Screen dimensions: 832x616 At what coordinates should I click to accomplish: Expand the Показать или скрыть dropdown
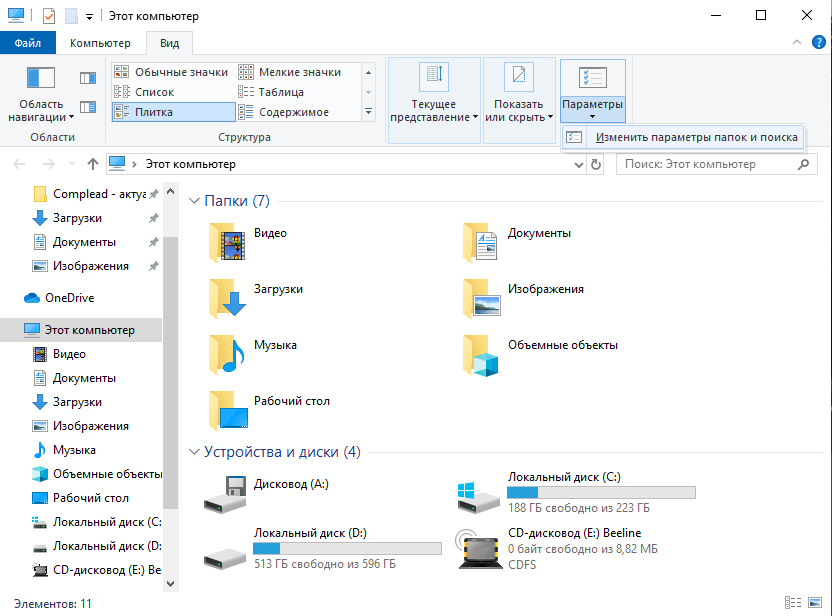tap(518, 96)
